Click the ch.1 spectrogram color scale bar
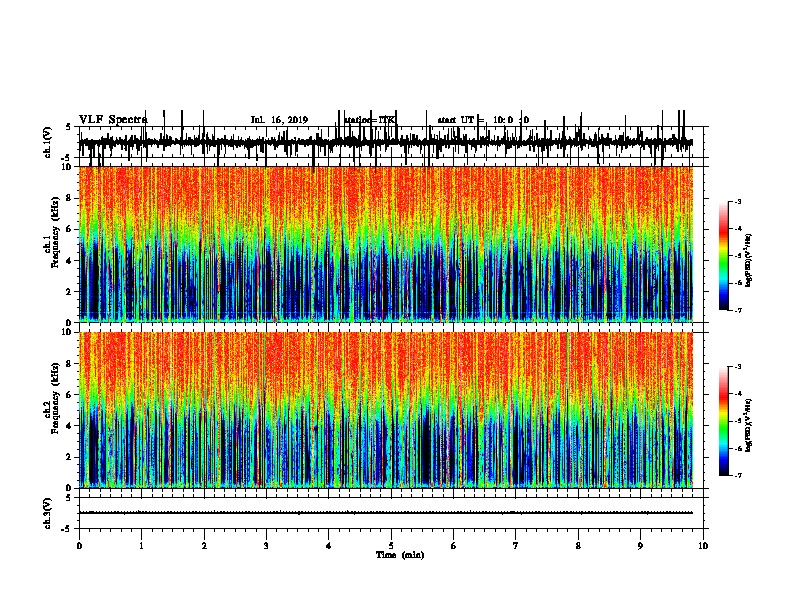The height and width of the screenshot is (612, 792). (x=724, y=255)
